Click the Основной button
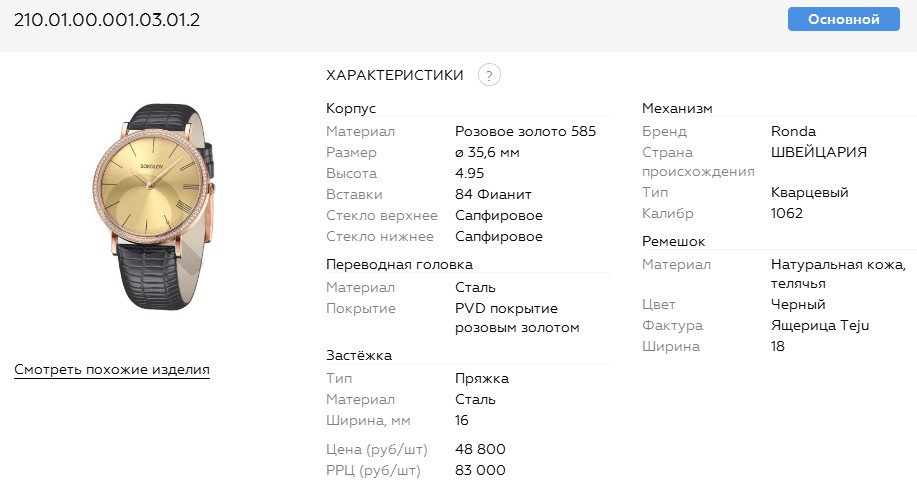The width and height of the screenshot is (917, 489). 843,19
